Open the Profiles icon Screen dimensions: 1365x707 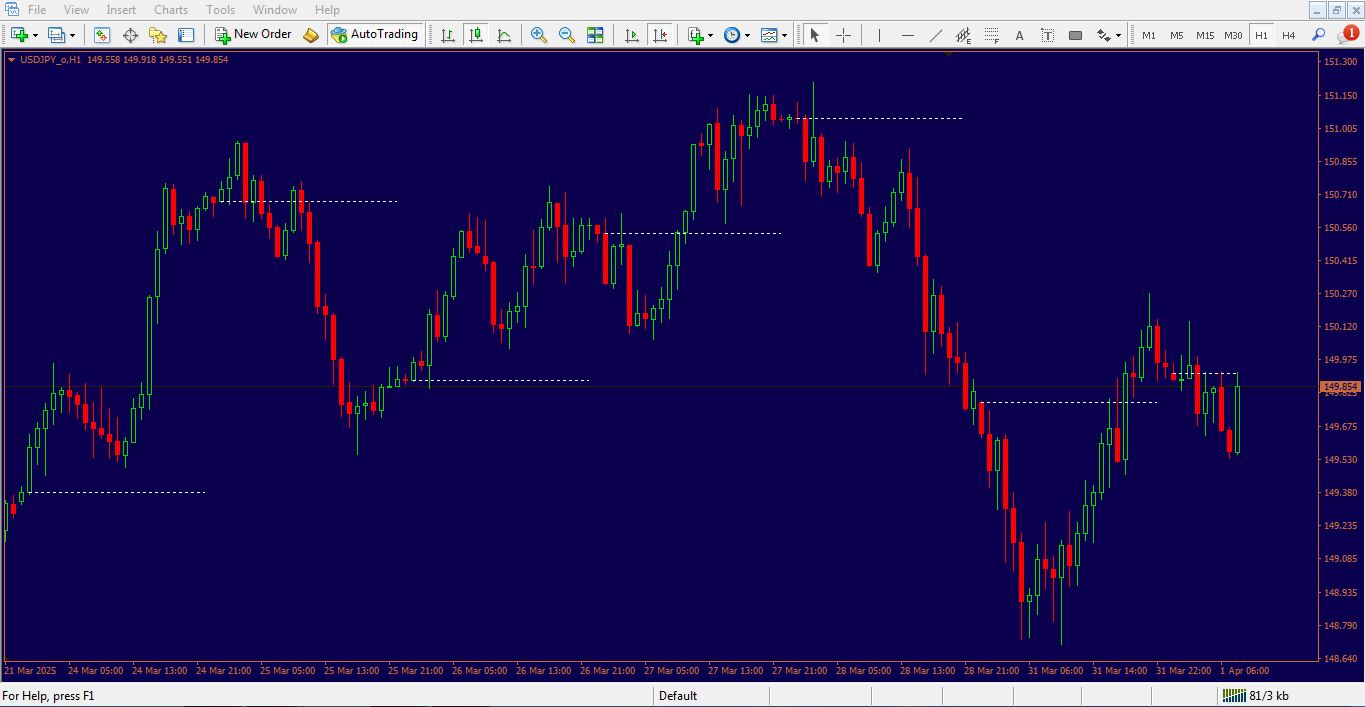point(56,35)
